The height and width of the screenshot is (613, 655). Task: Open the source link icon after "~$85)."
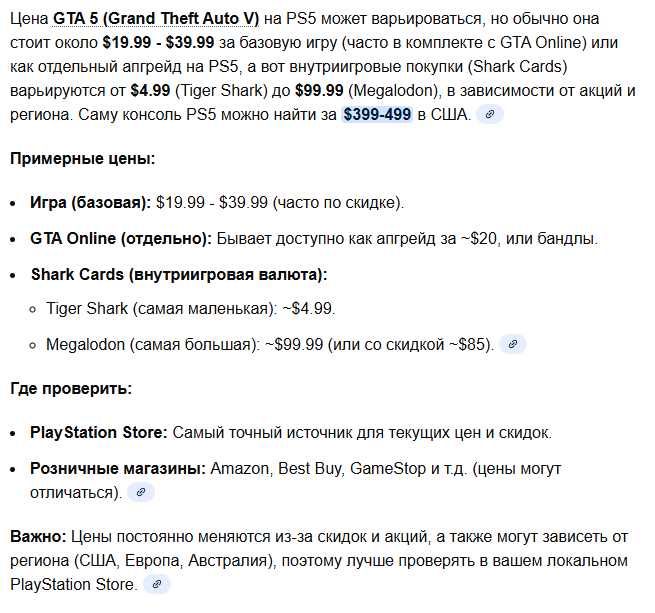click(512, 344)
